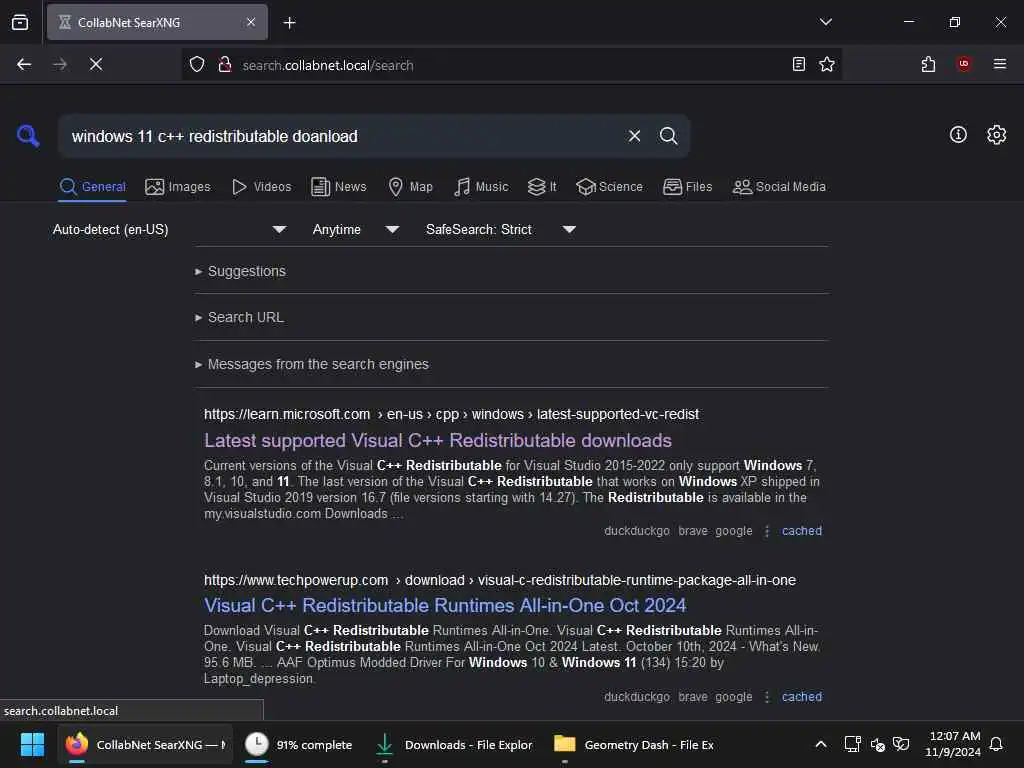
Task: Show hidden system tray icons
Action: pyautogui.click(x=821, y=744)
